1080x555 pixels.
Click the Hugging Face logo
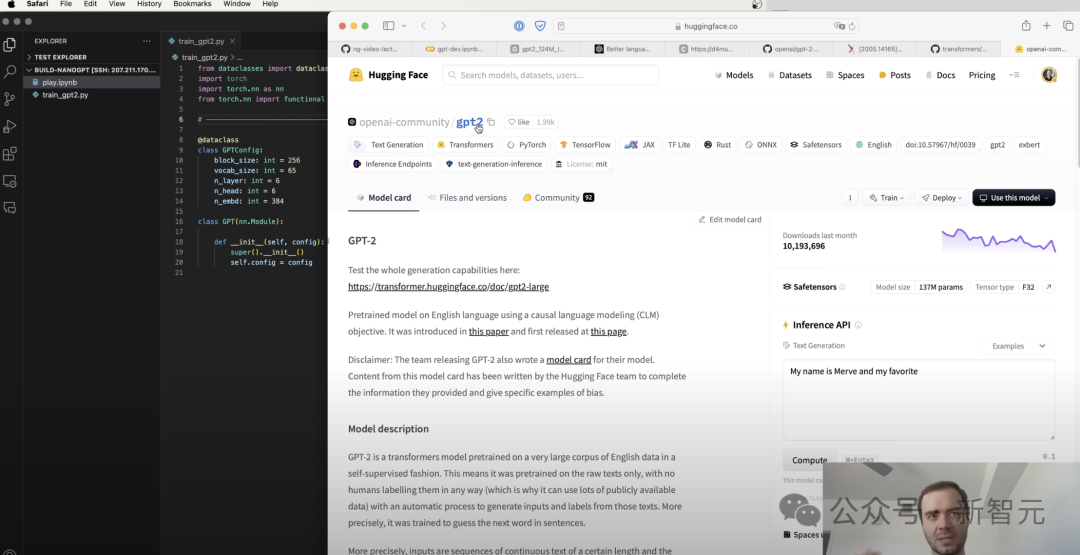(x=388, y=75)
